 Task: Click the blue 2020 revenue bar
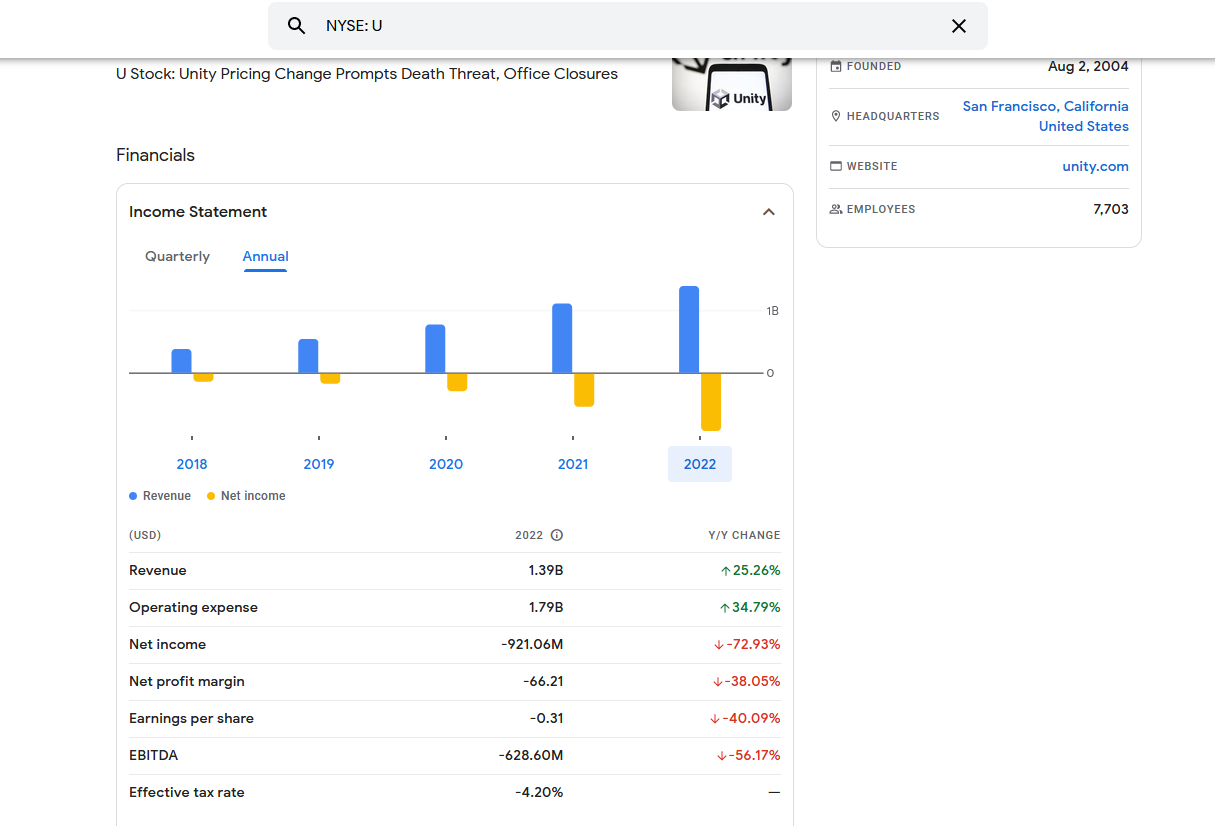[x=435, y=349]
